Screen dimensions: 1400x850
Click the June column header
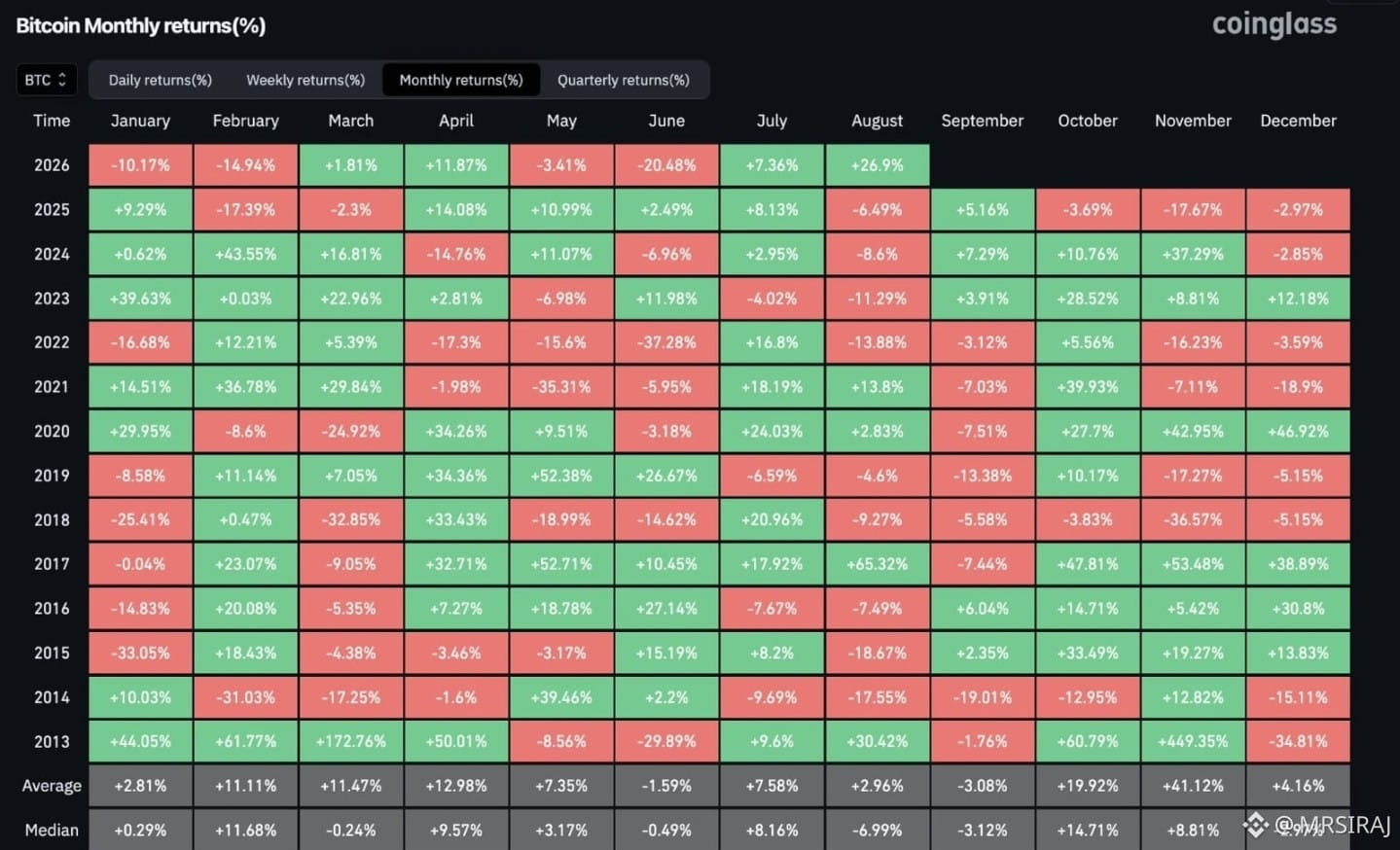pyautogui.click(x=666, y=121)
